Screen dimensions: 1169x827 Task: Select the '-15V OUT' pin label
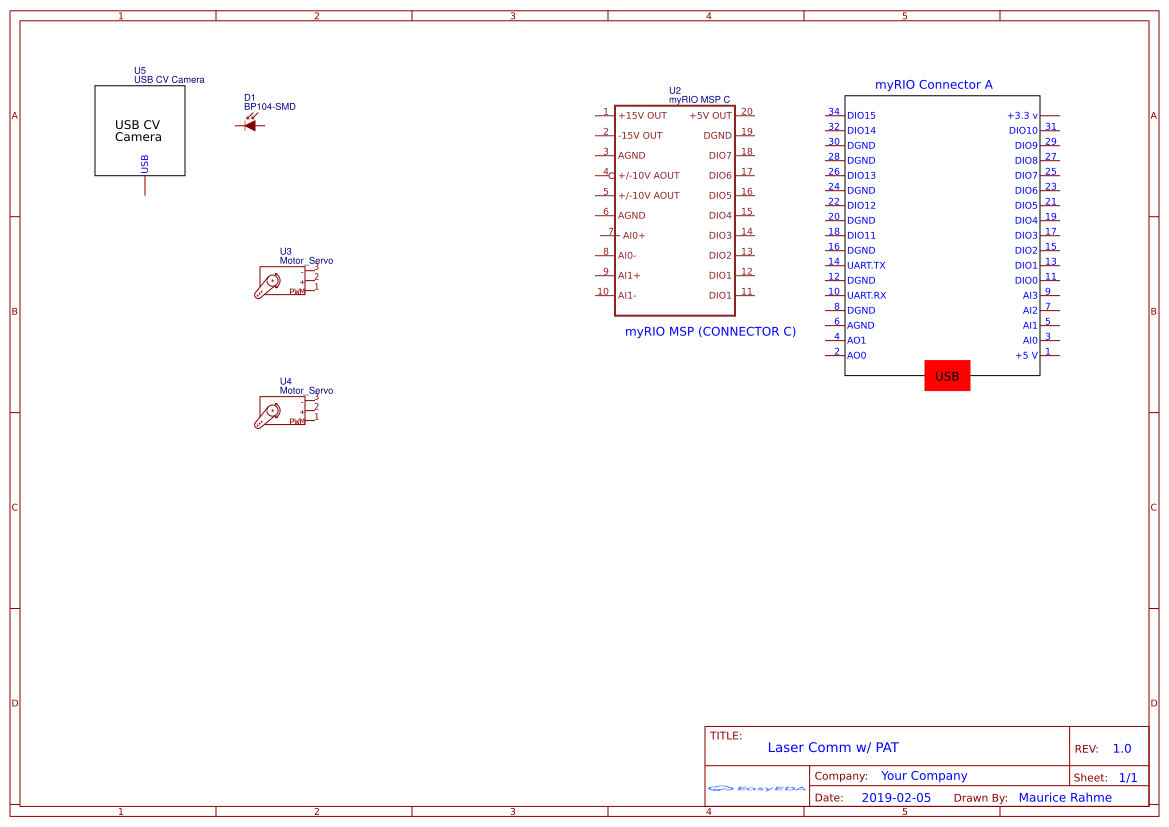click(640, 136)
